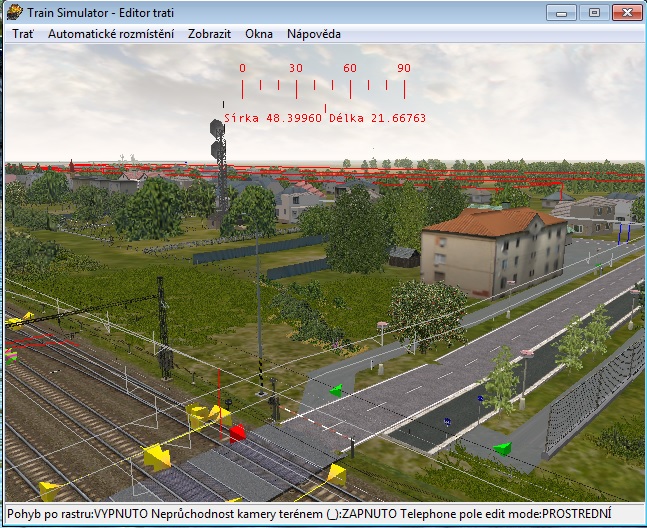Viewport: 647px width, 528px height.
Task: Click compass heading label 90
Action: 404,68
